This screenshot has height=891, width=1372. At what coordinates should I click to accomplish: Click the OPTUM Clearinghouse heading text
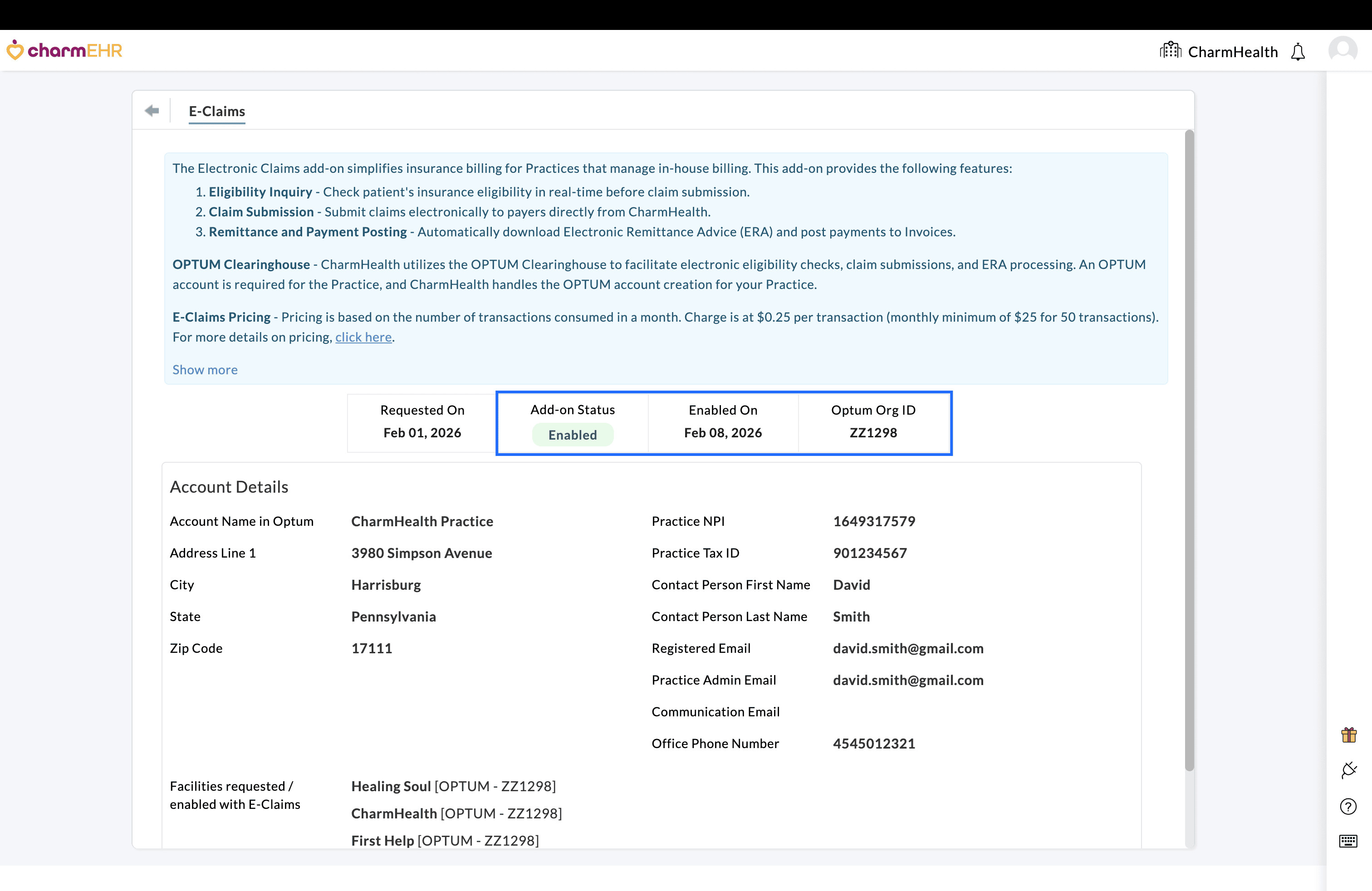click(x=241, y=264)
